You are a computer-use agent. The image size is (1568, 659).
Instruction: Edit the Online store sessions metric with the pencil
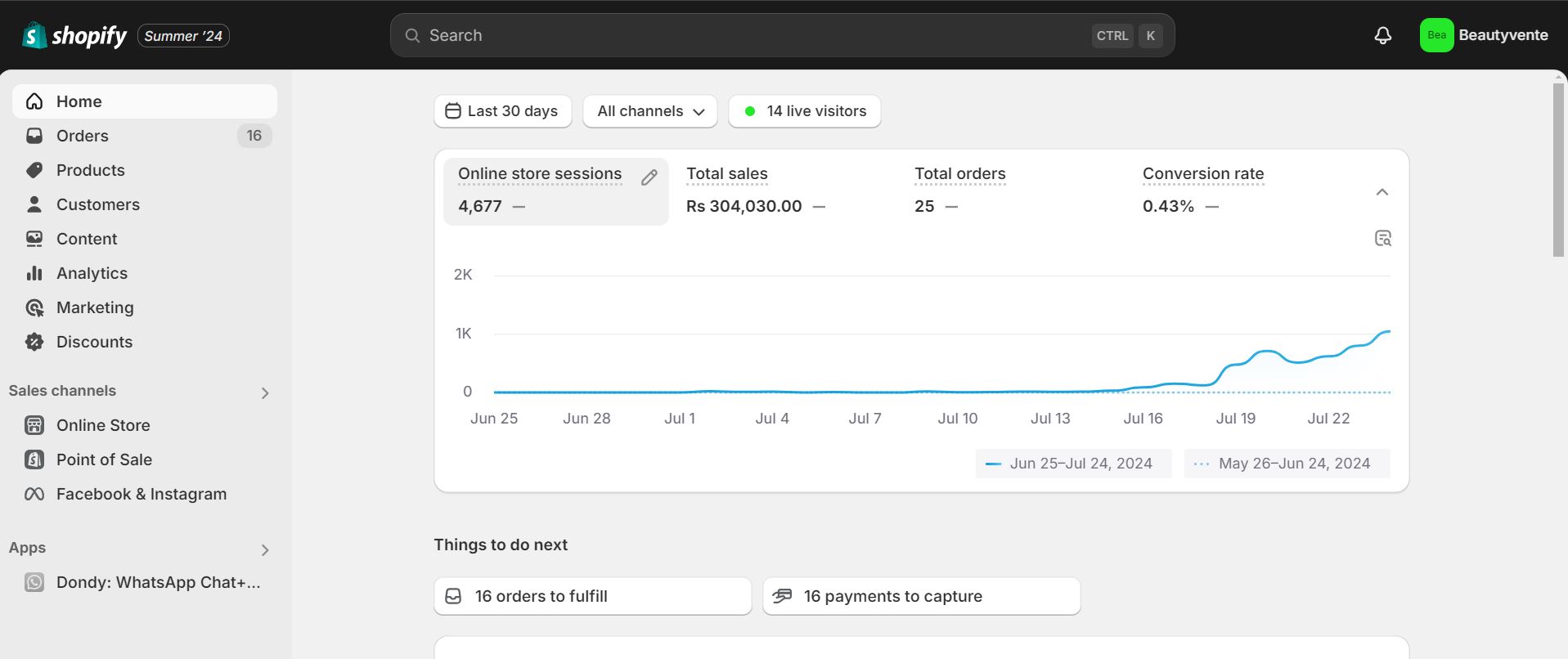click(x=649, y=177)
